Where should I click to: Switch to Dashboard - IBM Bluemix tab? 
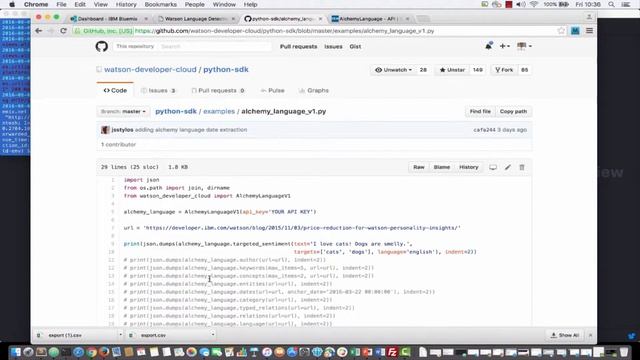108,19
